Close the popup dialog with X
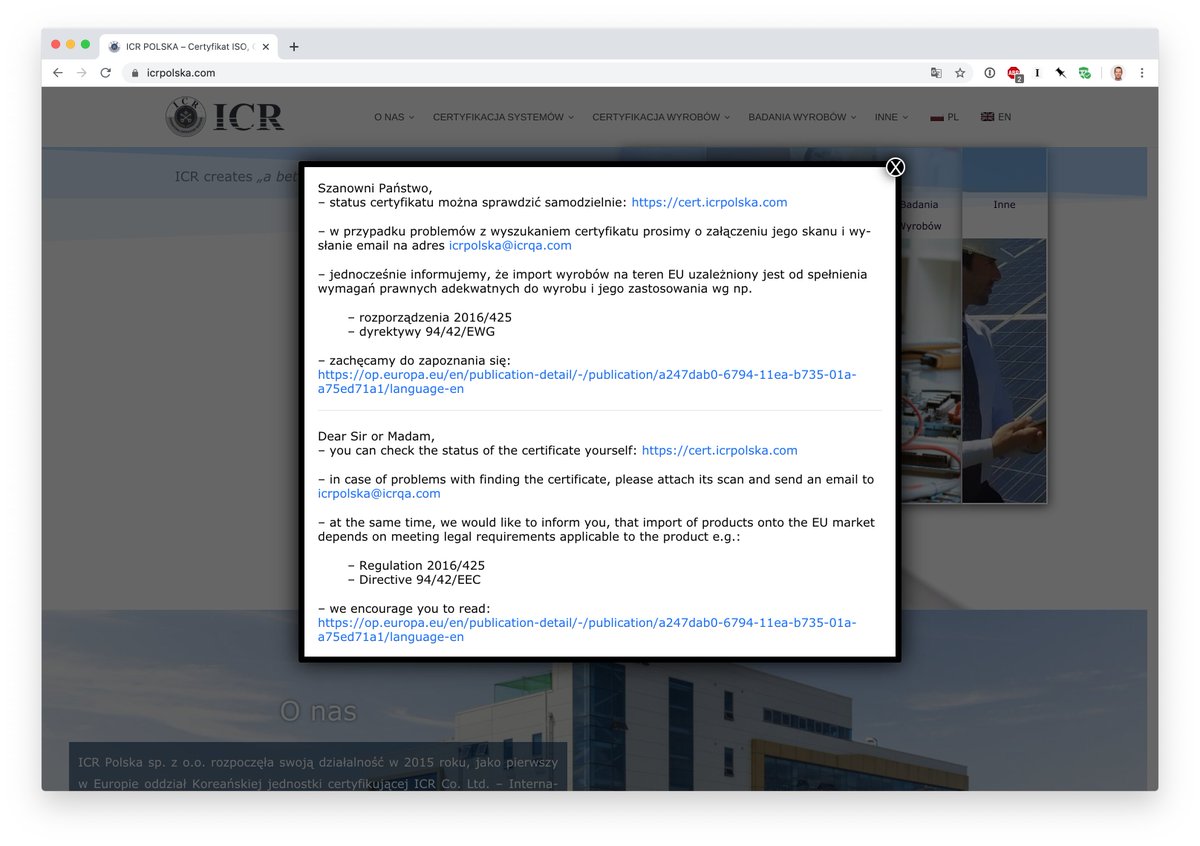 coord(896,167)
